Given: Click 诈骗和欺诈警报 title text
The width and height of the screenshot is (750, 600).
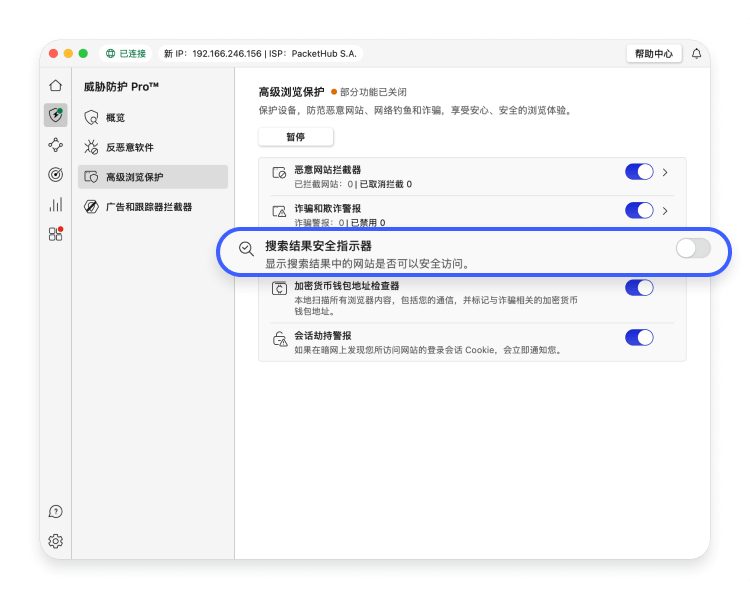Looking at the screenshot, I should click(328, 209).
